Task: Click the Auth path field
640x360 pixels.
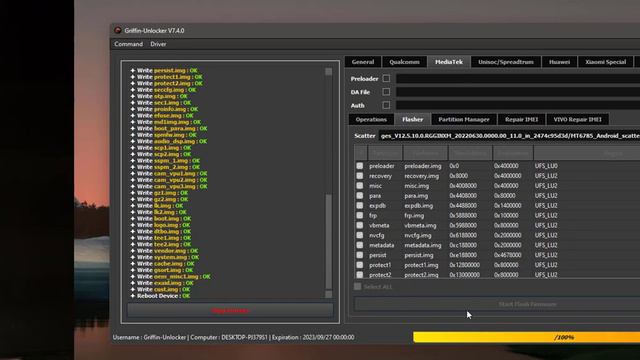Action: click(518, 105)
